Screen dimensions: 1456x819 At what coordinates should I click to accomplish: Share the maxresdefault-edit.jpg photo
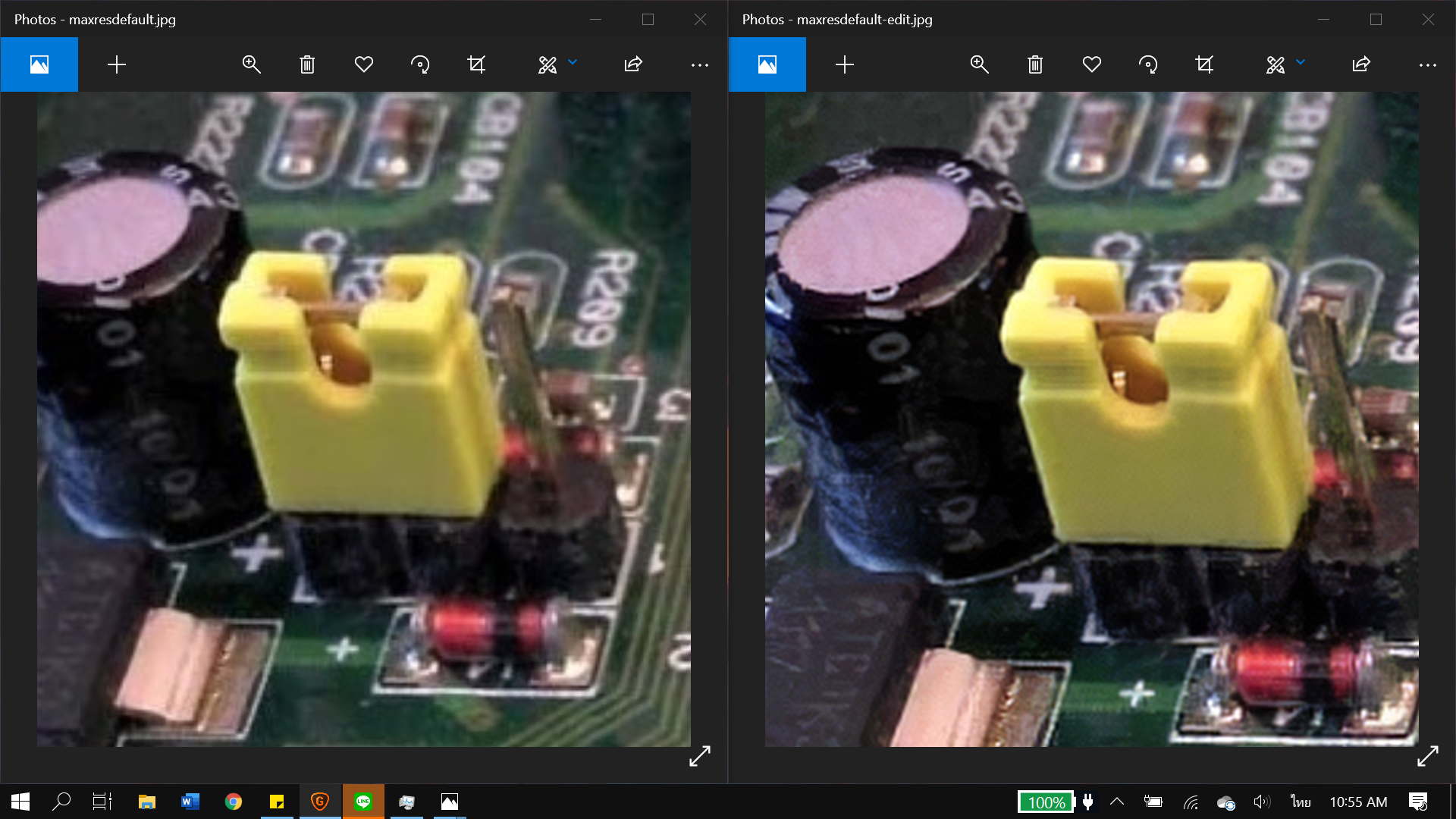click(1361, 64)
